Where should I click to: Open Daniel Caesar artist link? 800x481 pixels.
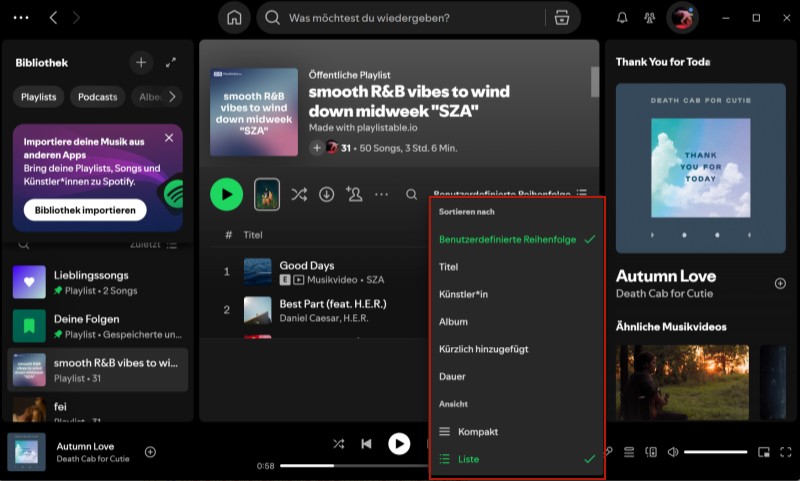point(307,318)
